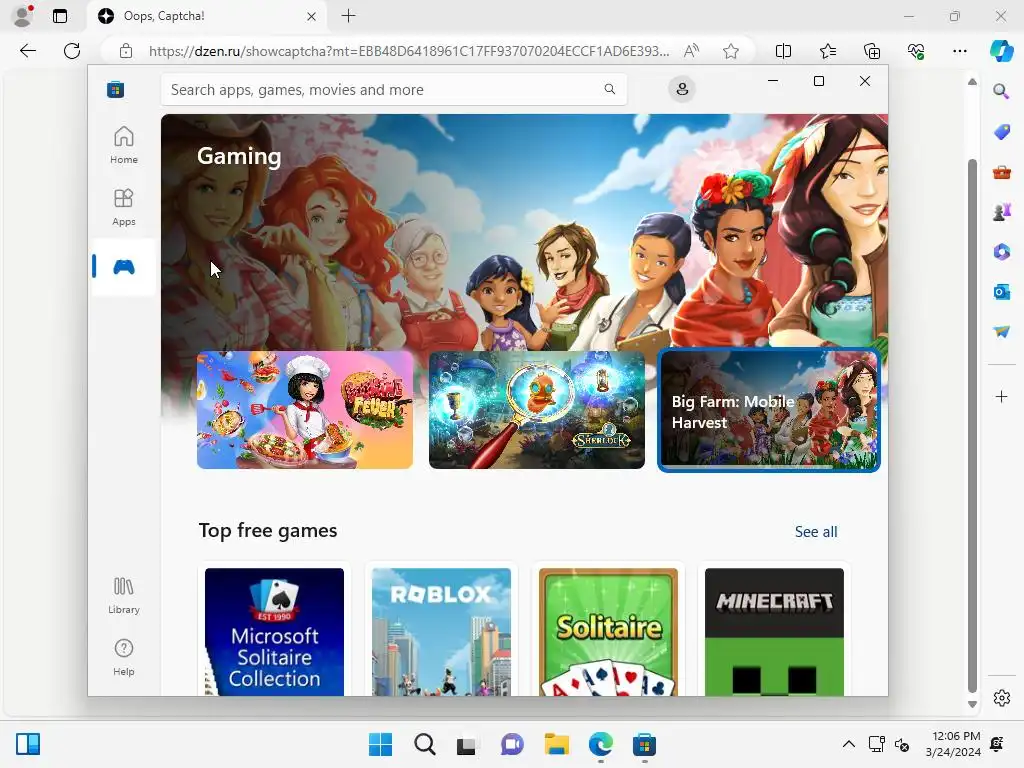
Task: Open Widgets panel on taskbar
Action: (28, 744)
